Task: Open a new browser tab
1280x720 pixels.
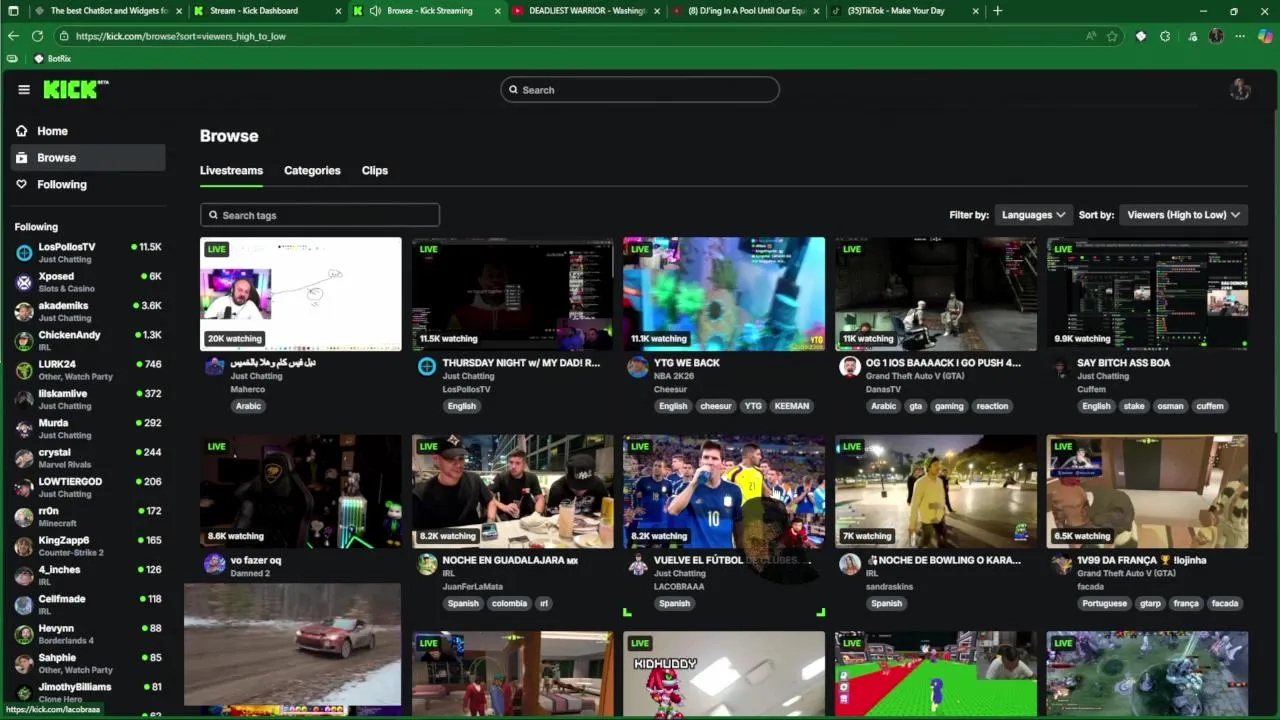Action: click(x=997, y=11)
